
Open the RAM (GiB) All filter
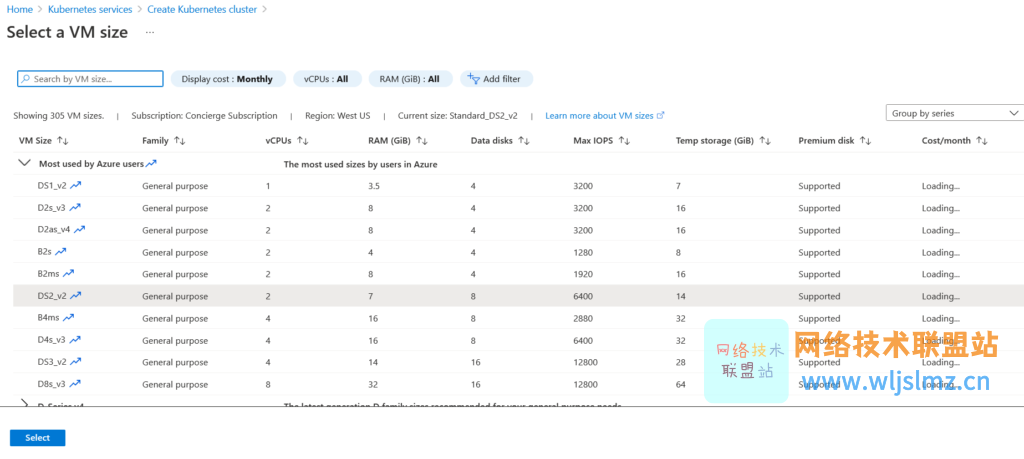(411, 79)
